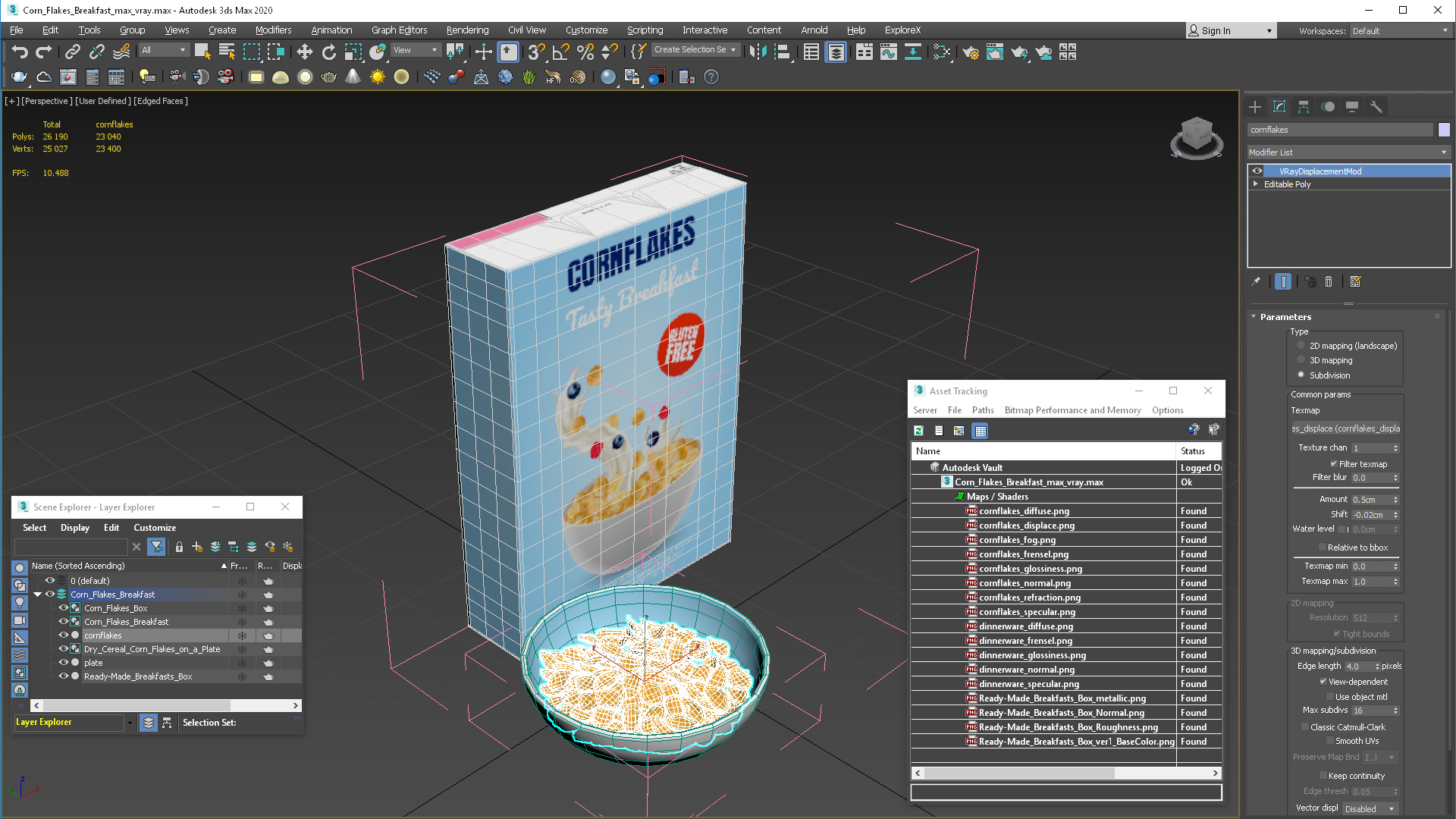Open the Hierarchy tab in command panel
Screen dimensions: 1456x819
point(1304,107)
